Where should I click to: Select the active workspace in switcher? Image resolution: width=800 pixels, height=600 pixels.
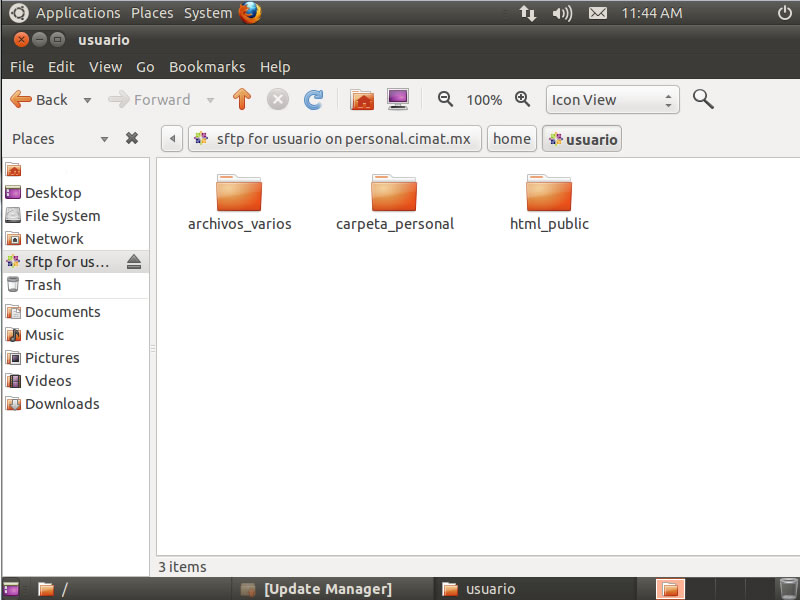tap(670, 589)
